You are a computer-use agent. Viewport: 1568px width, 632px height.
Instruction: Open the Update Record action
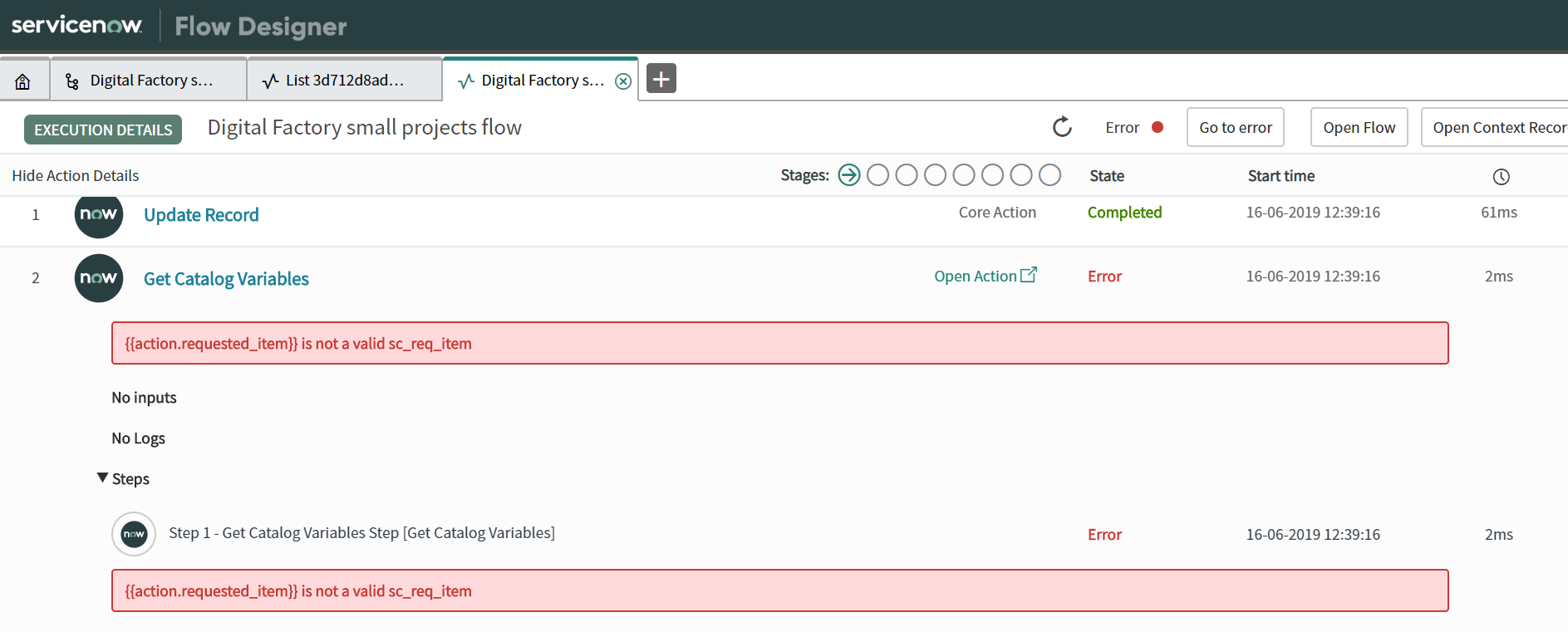[201, 215]
